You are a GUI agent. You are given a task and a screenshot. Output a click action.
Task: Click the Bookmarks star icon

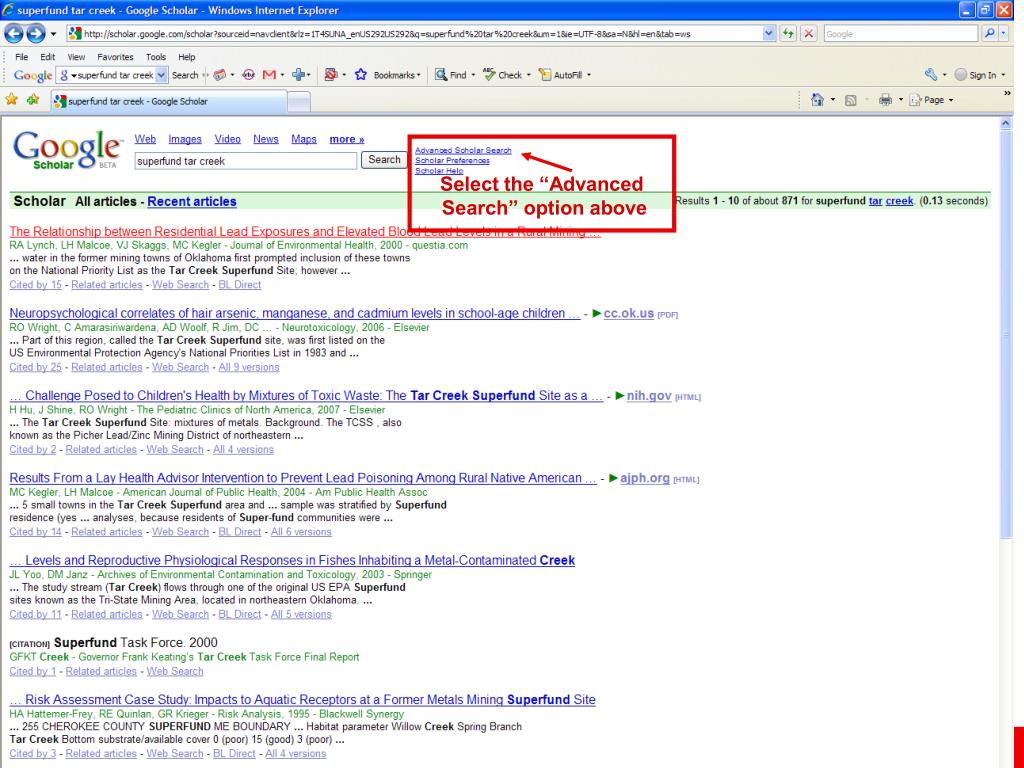click(360, 75)
